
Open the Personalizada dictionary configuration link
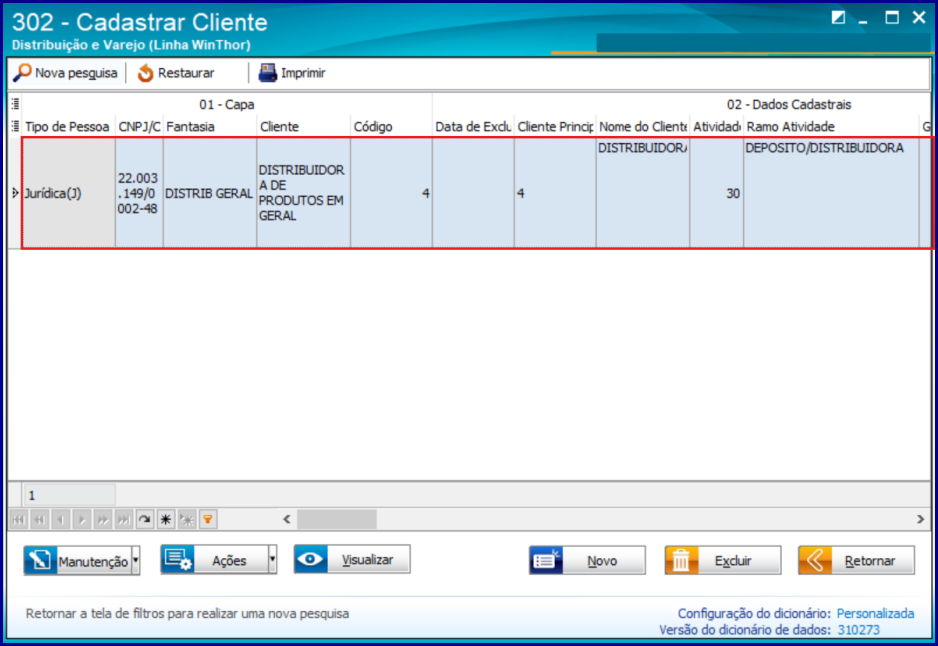tap(875, 613)
